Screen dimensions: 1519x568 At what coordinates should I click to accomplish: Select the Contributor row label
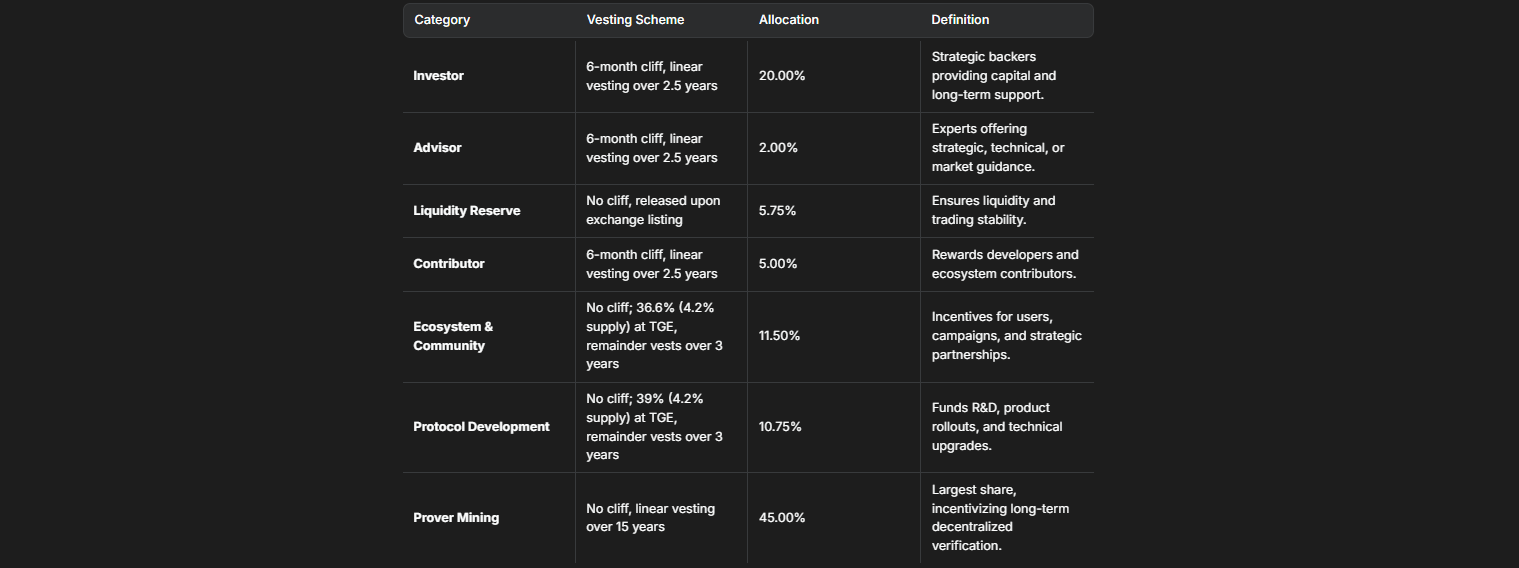point(449,264)
